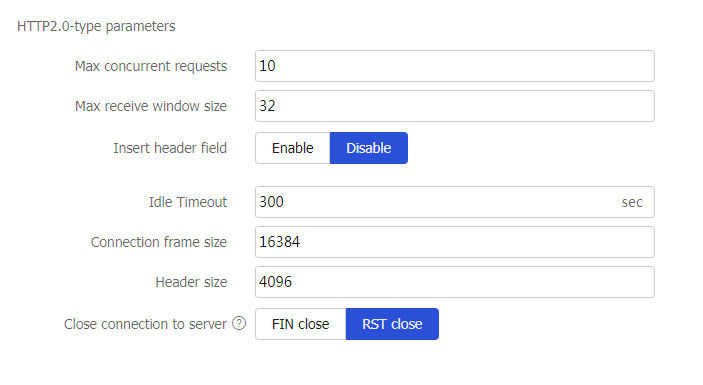Screen dimensions: 703x385
Task: Click the 'Idle Timeout' label
Action: 188,202
